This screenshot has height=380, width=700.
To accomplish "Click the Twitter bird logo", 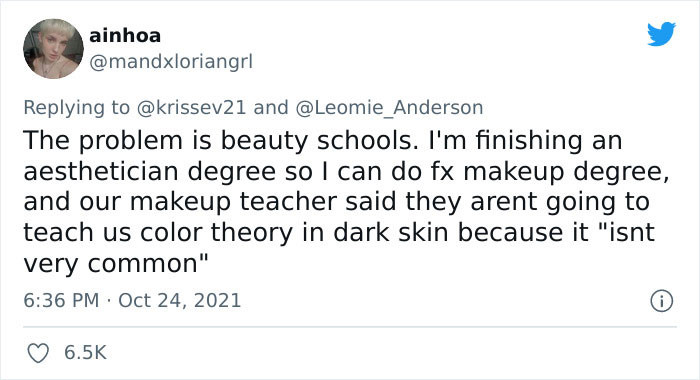I will tap(662, 33).
